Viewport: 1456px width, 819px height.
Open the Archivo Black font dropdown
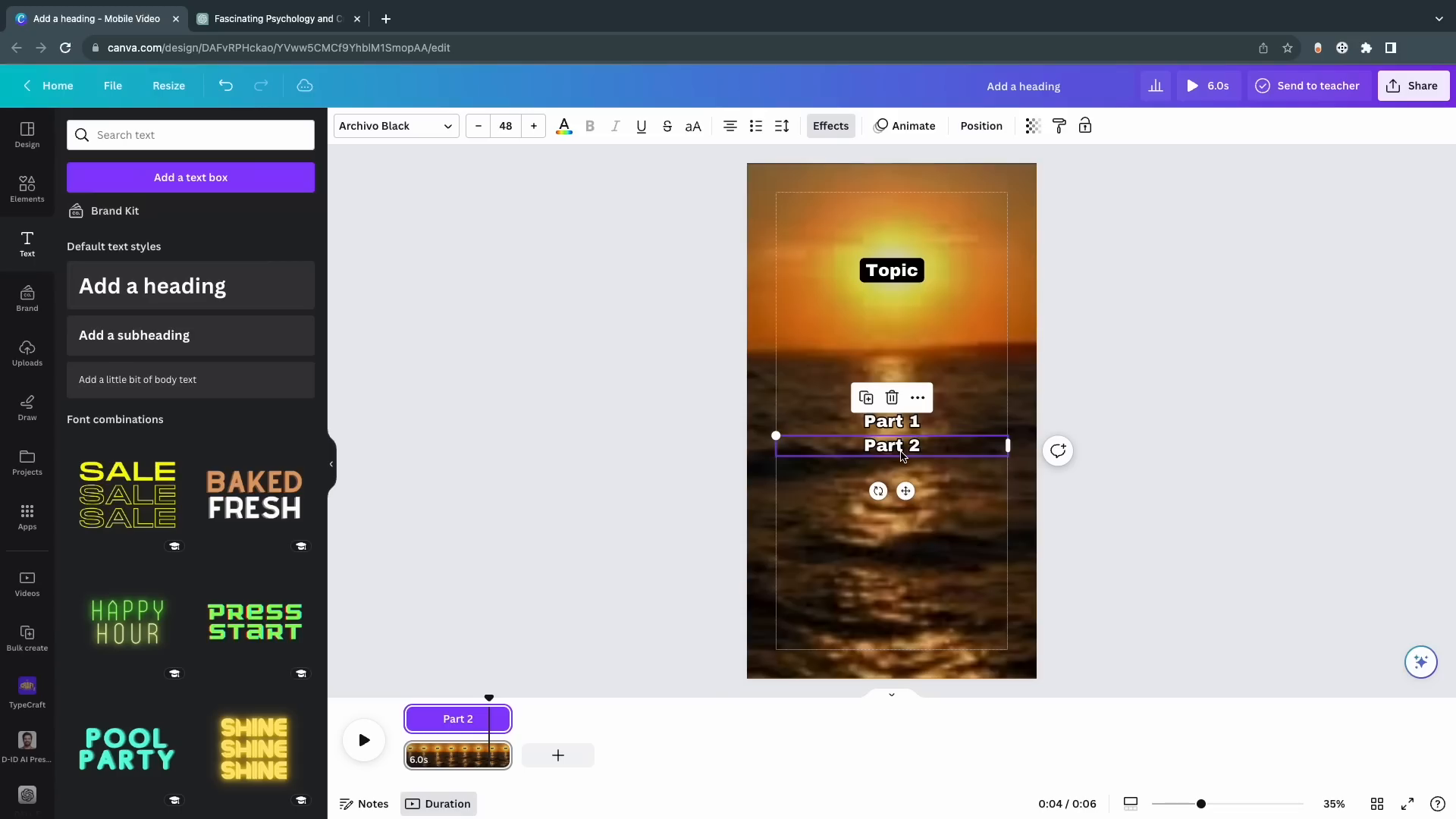tap(396, 126)
